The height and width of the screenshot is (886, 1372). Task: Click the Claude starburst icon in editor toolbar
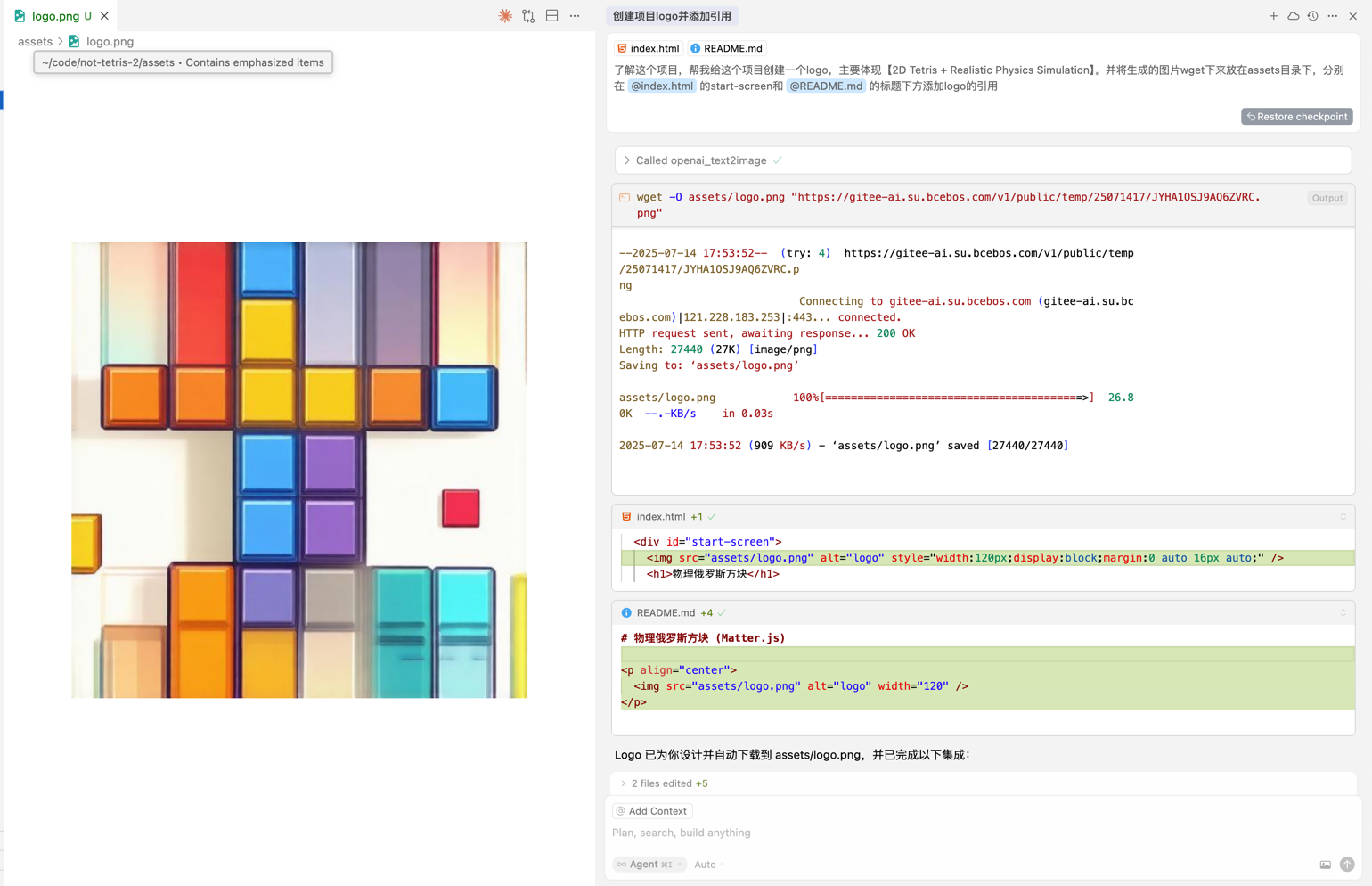pyautogui.click(x=505, y=16)
